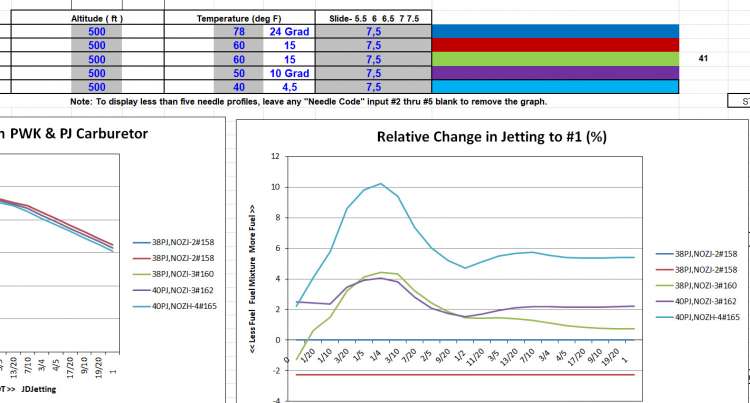This screenshot has height=403, width=750.
Task: Click the 40PJ,NOZI-3#162 legend entry in left chart
Action: (172, 290)
